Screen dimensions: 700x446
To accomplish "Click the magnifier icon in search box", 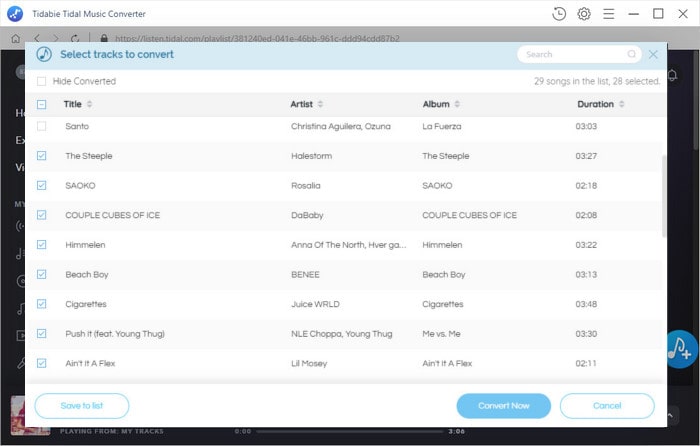I will 631,54.
